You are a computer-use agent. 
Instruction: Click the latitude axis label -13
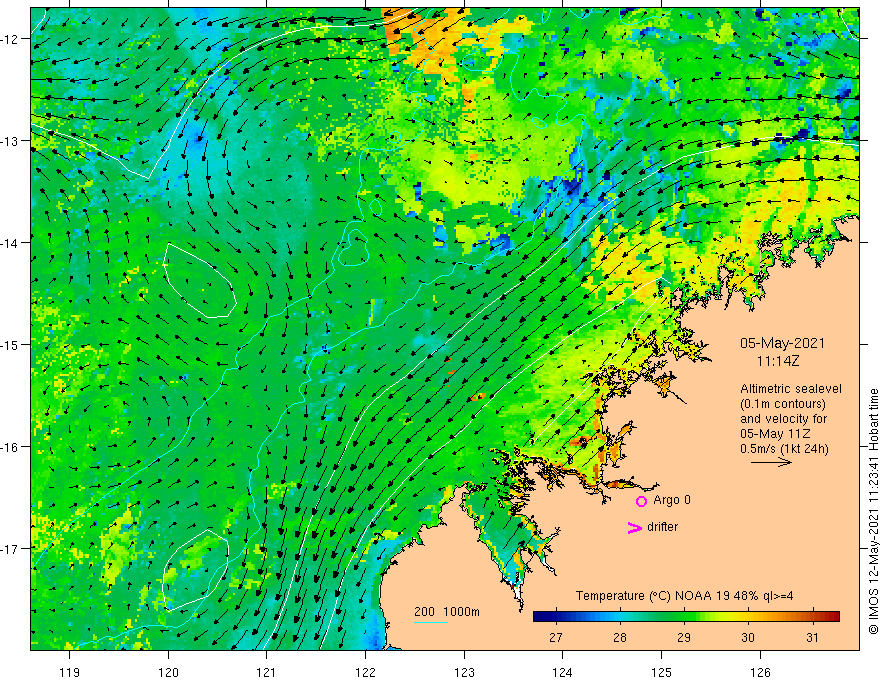(x=11, y=141)
